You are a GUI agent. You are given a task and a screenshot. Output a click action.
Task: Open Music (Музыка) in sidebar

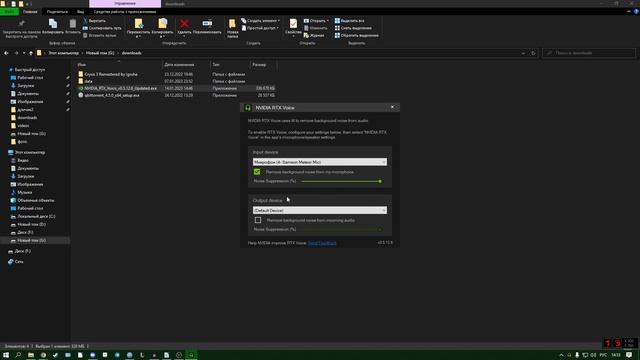click(x=24, y=192)
